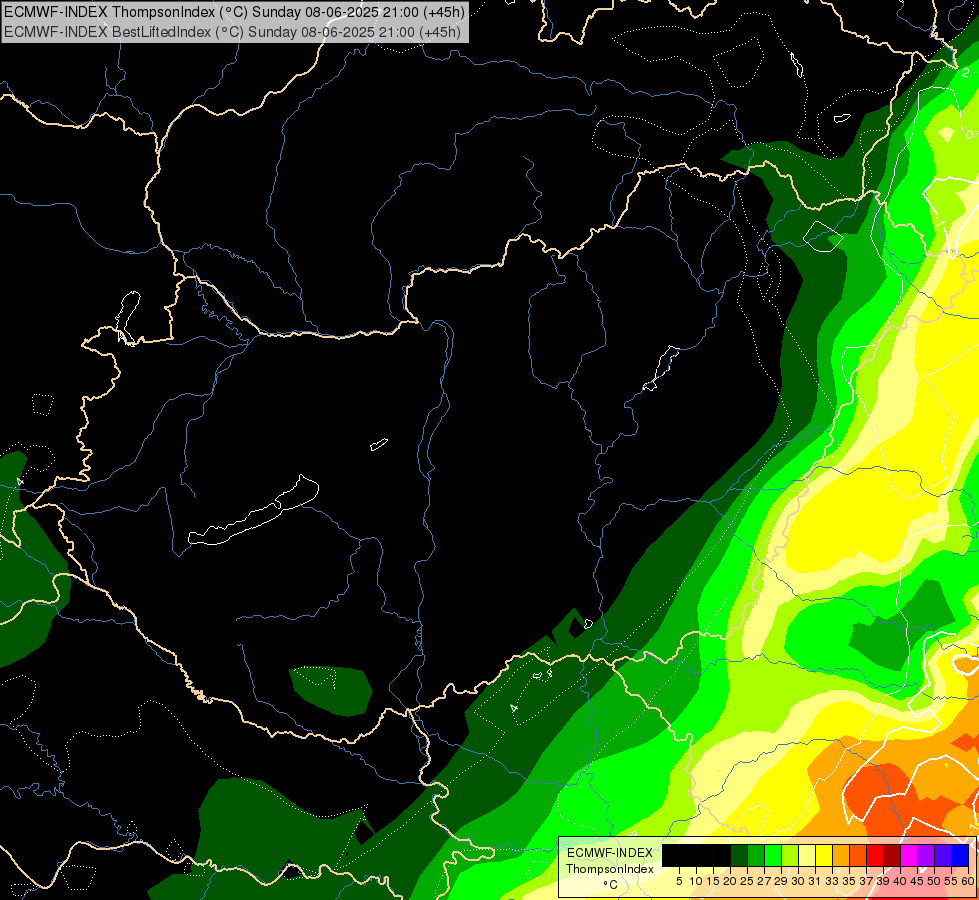Select the orange-red 35–37 legend swatch
Viewport: 979px width, 900px height.
(858, 855)
